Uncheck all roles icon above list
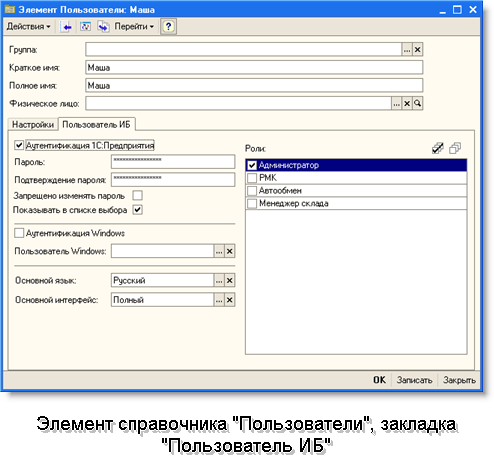This screenshot has width=494, height=468. [x=455, y=148]
